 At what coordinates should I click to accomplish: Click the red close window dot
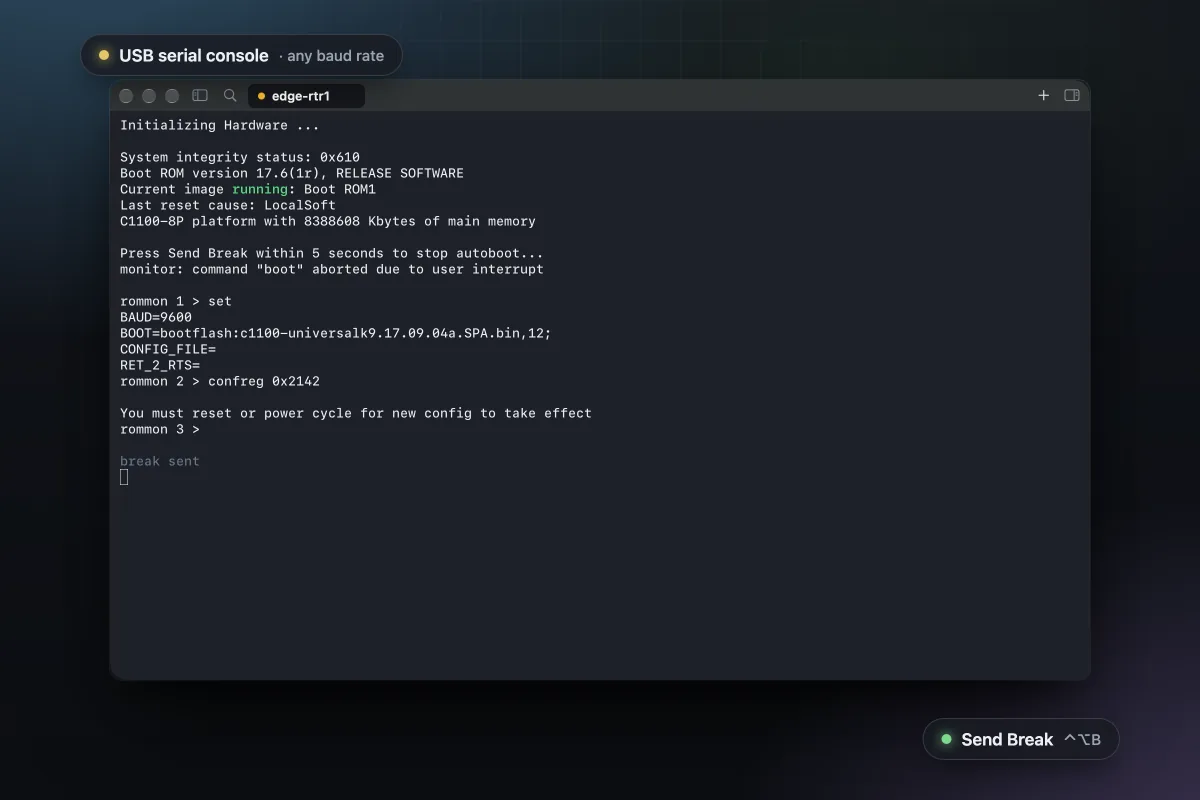[126, 96]
